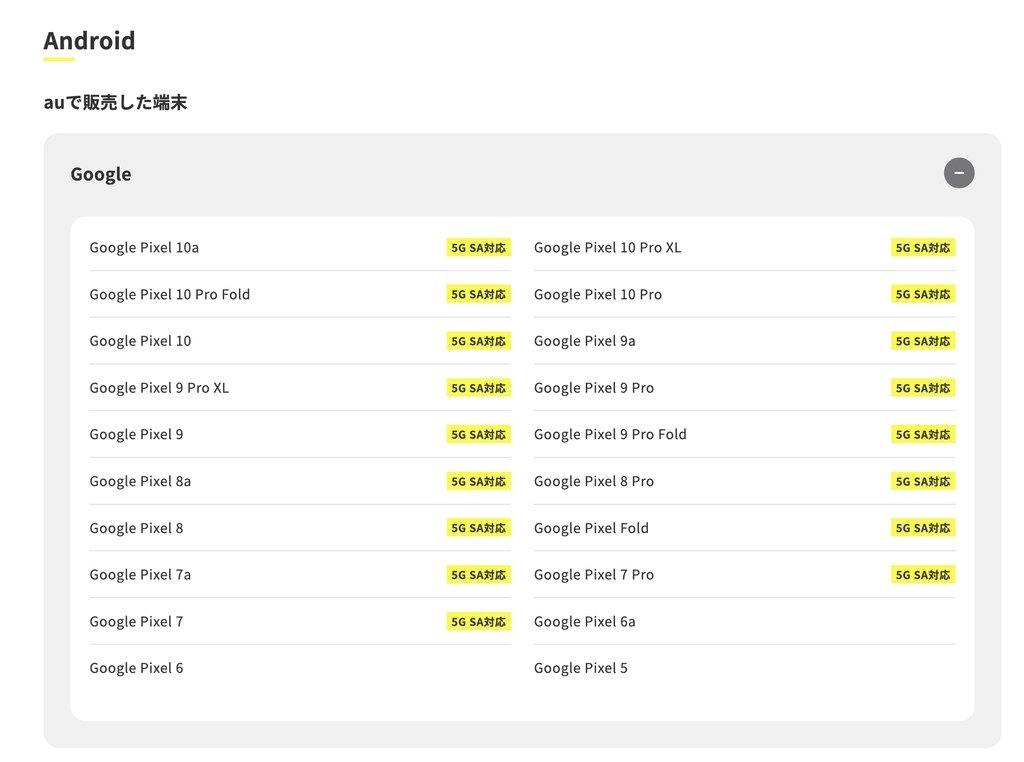This screenshot has width=1024, height=762.
Task: Select Google Pixel 9a text
Action: tap(584, 341)
